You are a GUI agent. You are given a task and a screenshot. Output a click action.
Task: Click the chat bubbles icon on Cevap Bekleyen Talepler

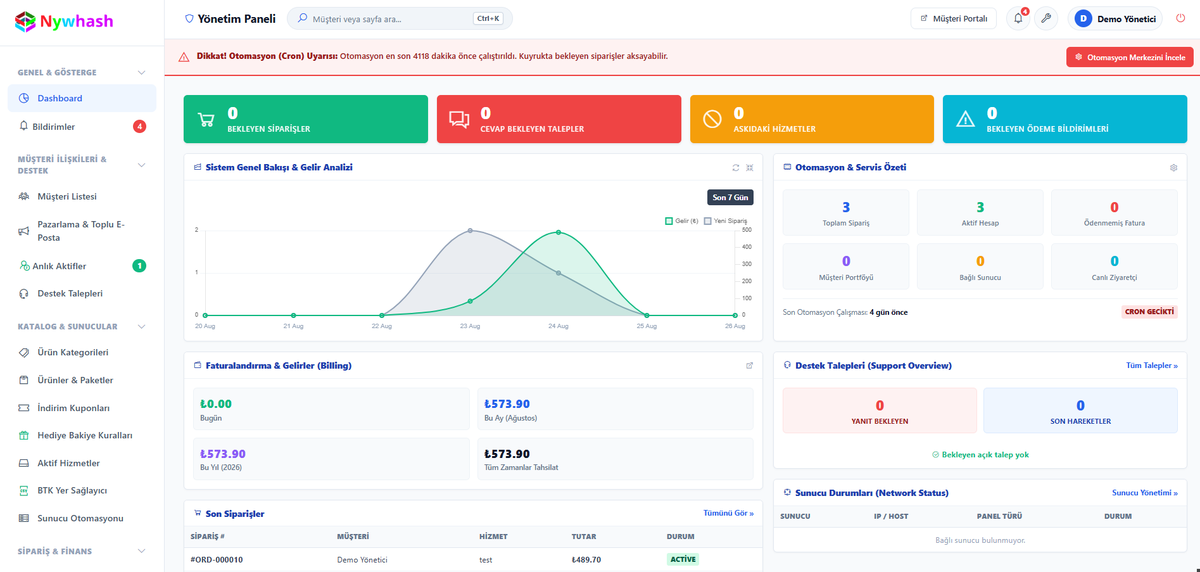click(x=459, y=120)
